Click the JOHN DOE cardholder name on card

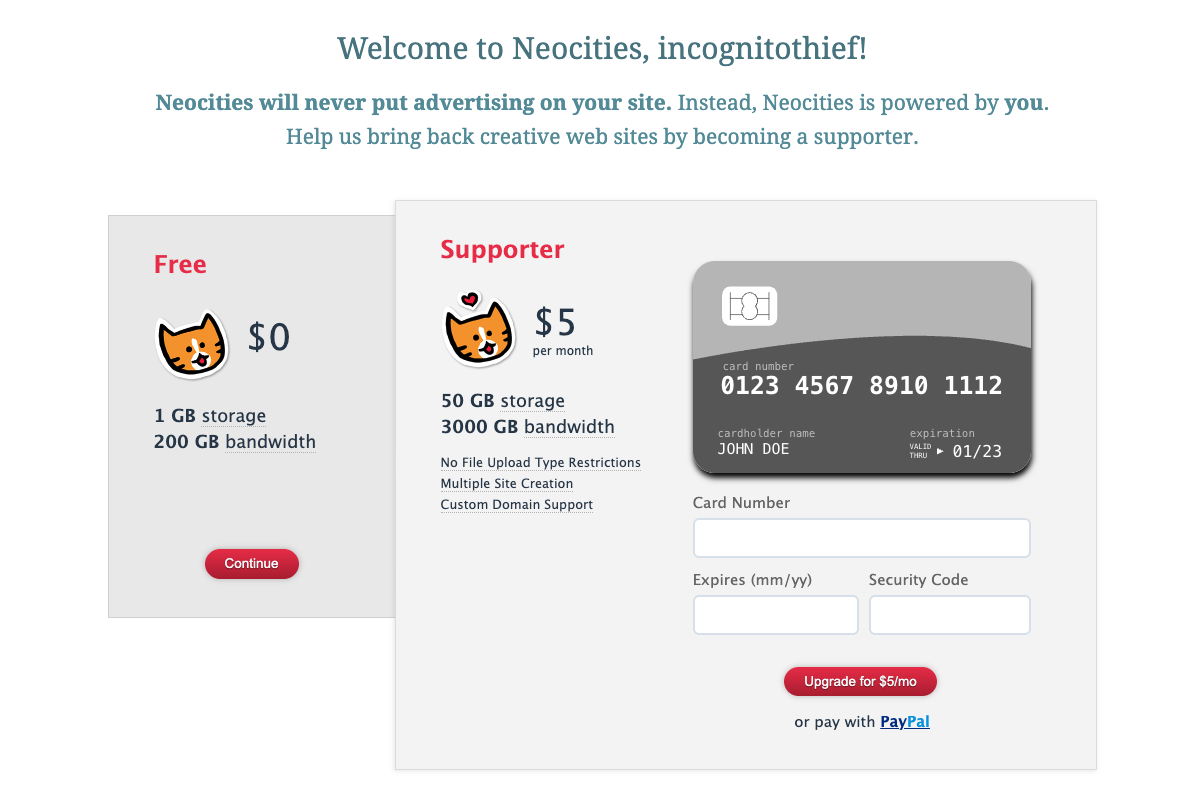coord(753,449)
